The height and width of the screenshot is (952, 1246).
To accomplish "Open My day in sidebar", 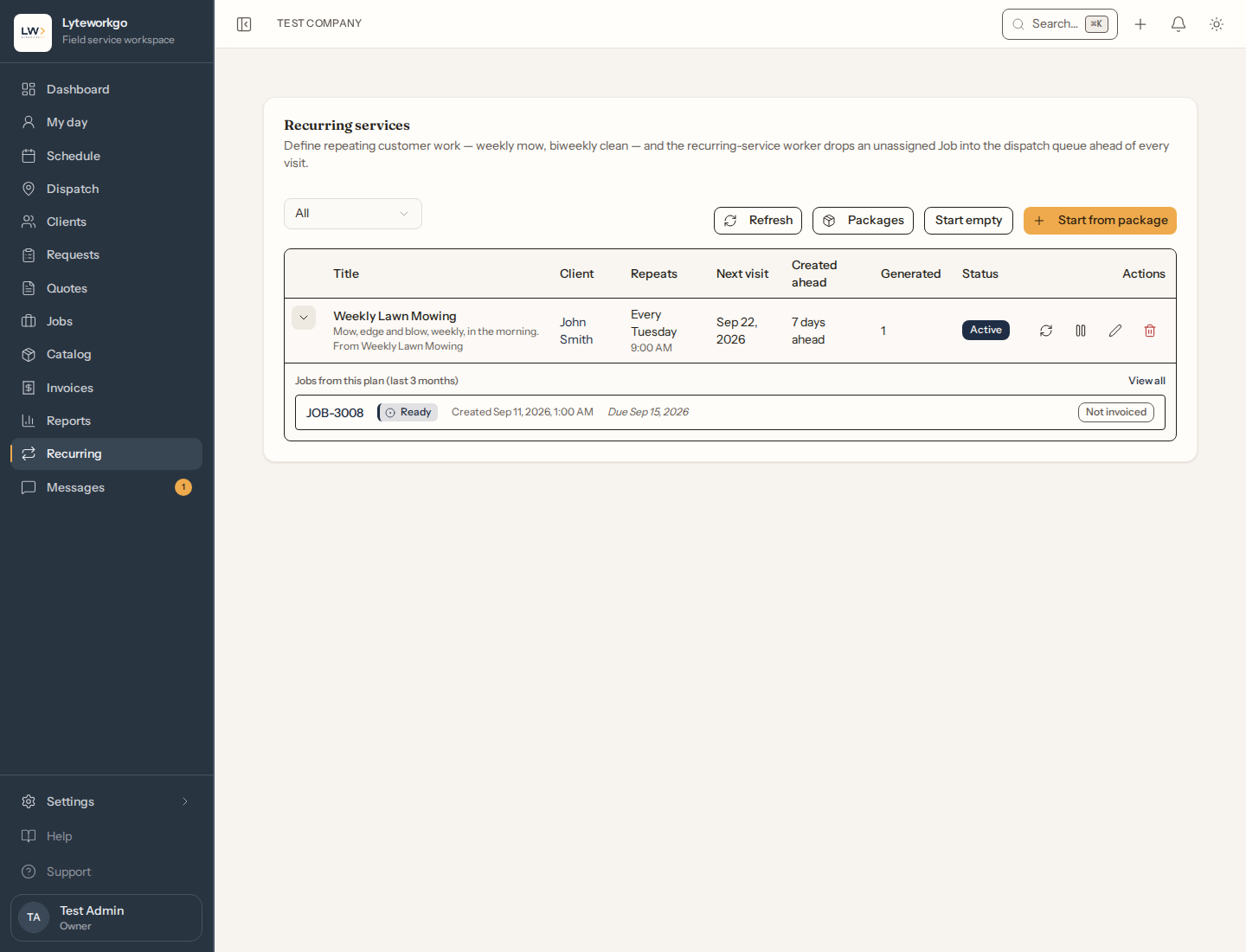I will (106, 122).
